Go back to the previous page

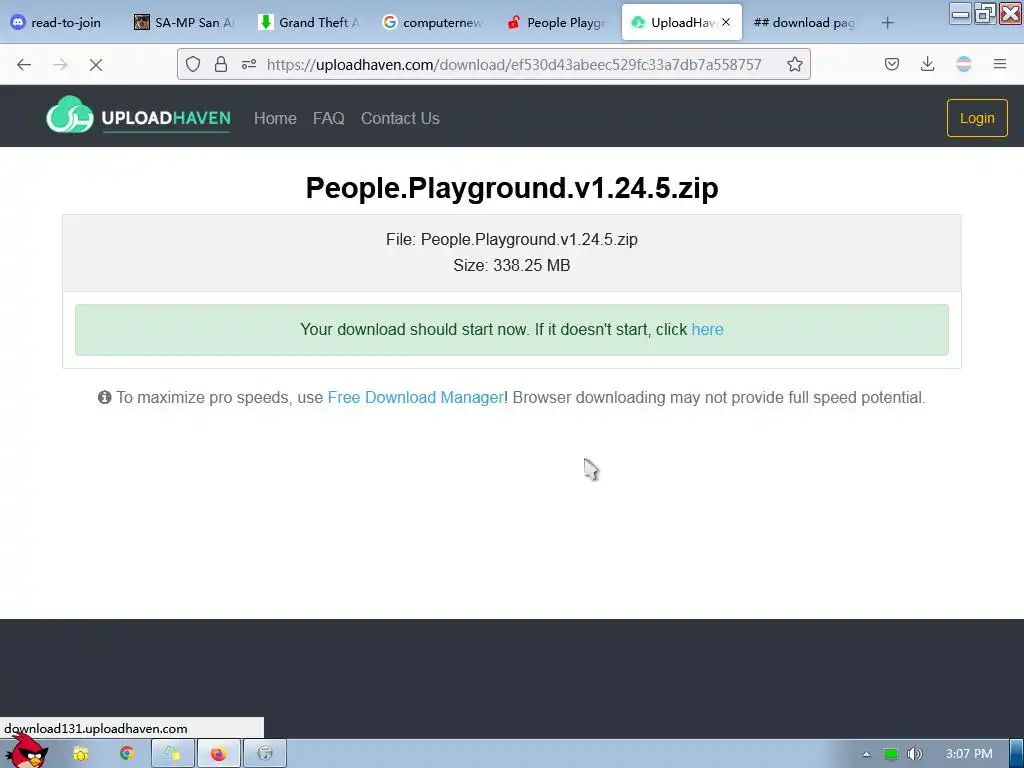pyautogui.click(x=24, y=65)
